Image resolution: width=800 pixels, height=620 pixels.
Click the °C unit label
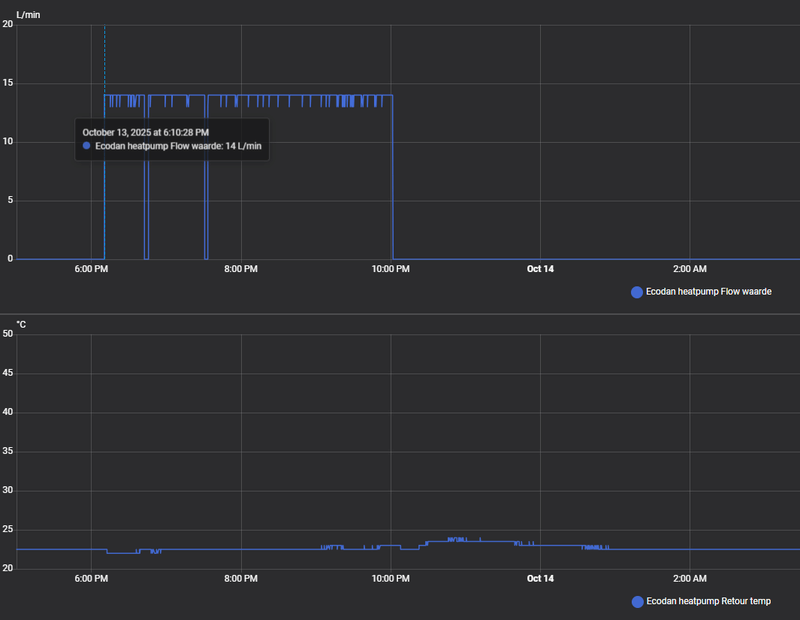pos(21,325)
